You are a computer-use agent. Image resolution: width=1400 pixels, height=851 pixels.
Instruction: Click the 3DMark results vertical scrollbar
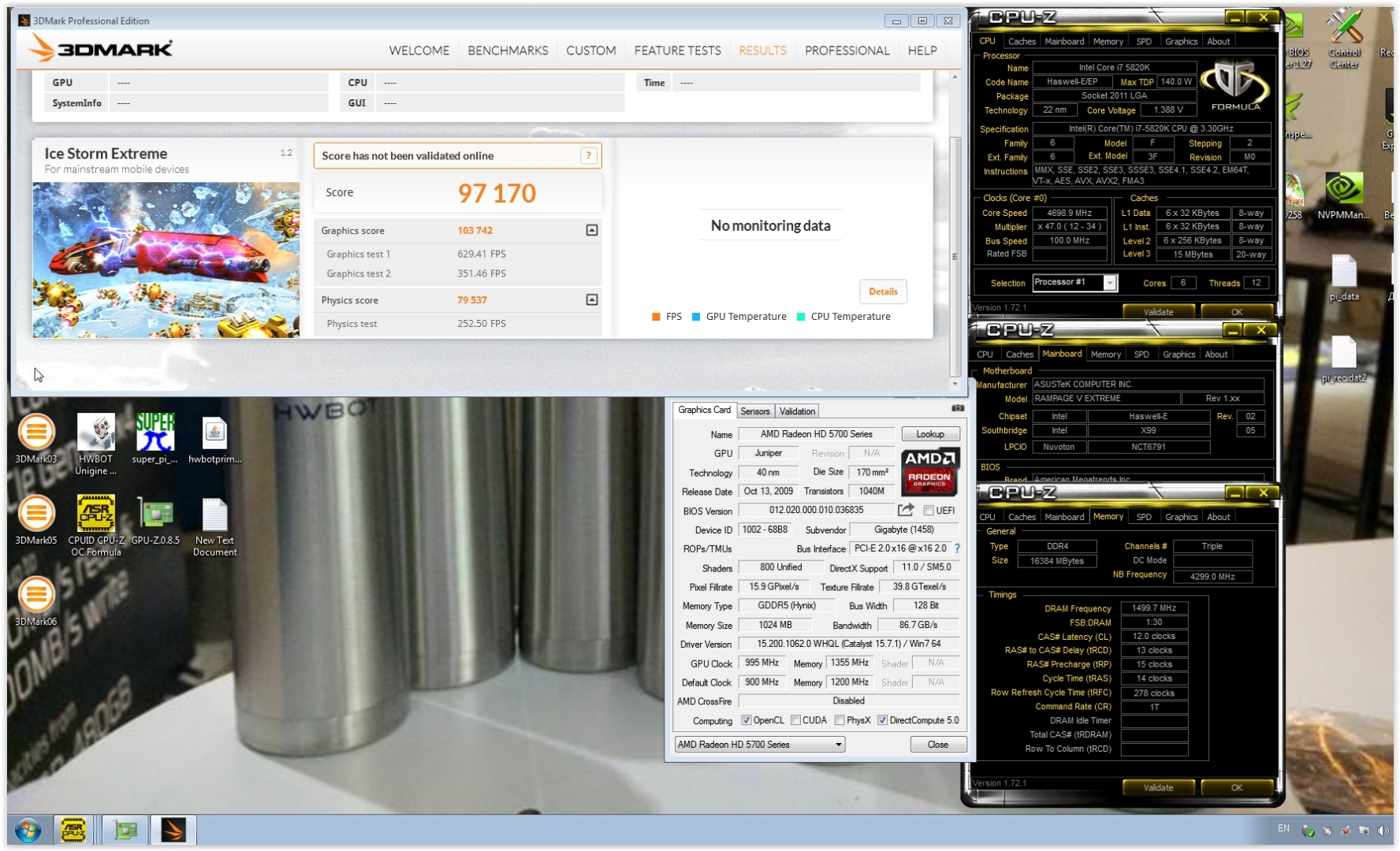[x=955, y=256]
